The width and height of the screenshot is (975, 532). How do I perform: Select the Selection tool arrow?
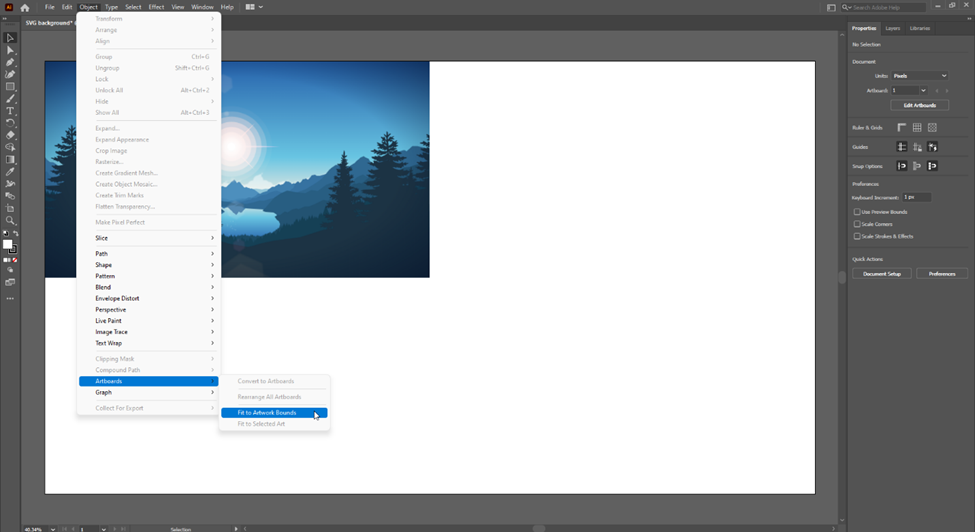coord(10,38)
